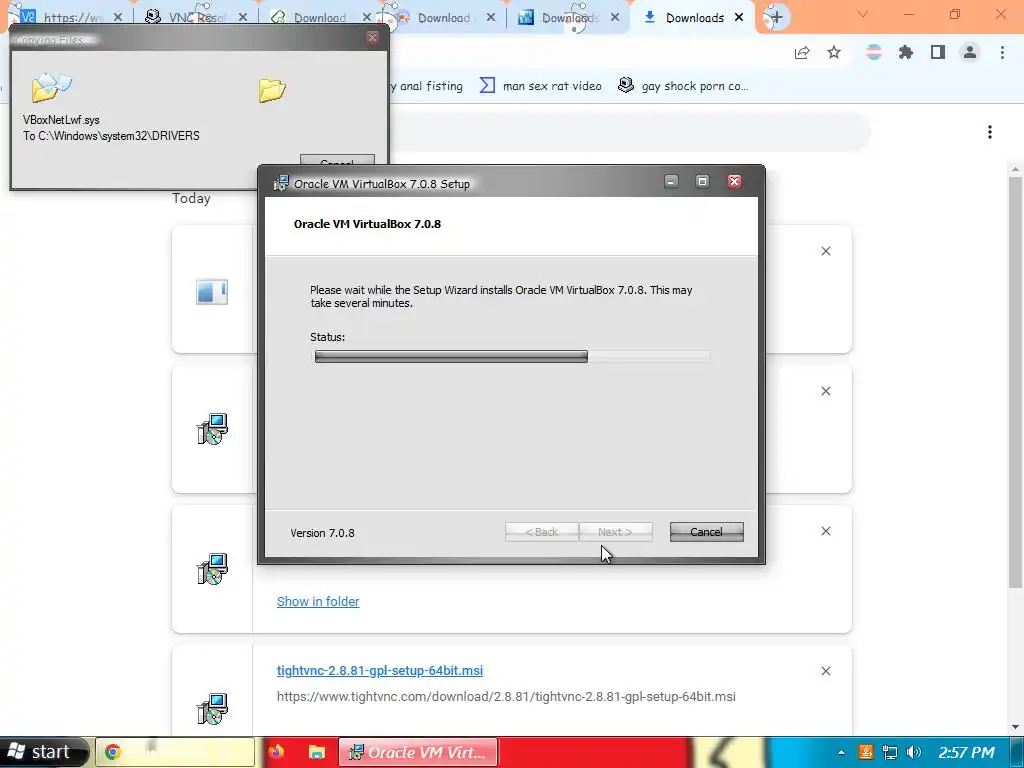Remove the download card with Show in folder

[825, 531]
